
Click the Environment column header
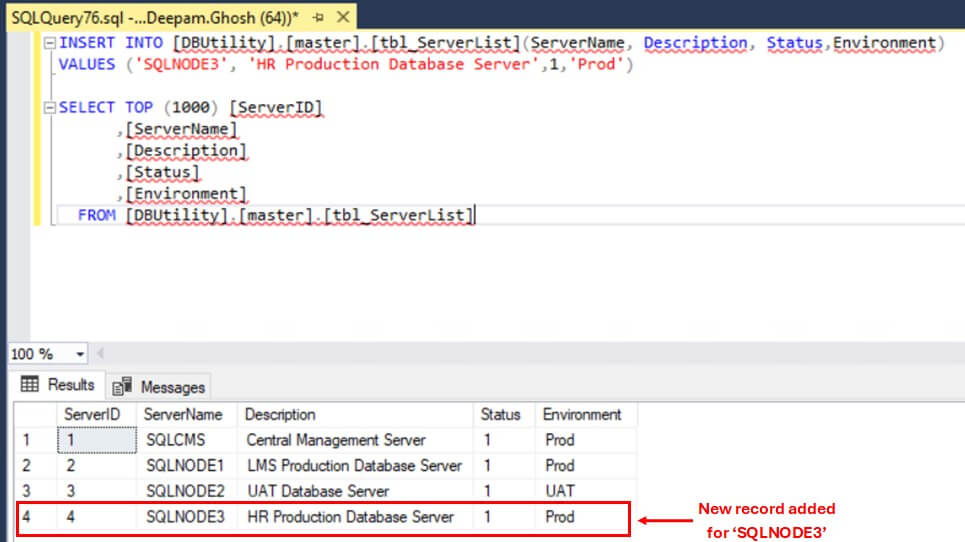pos(581,414)
